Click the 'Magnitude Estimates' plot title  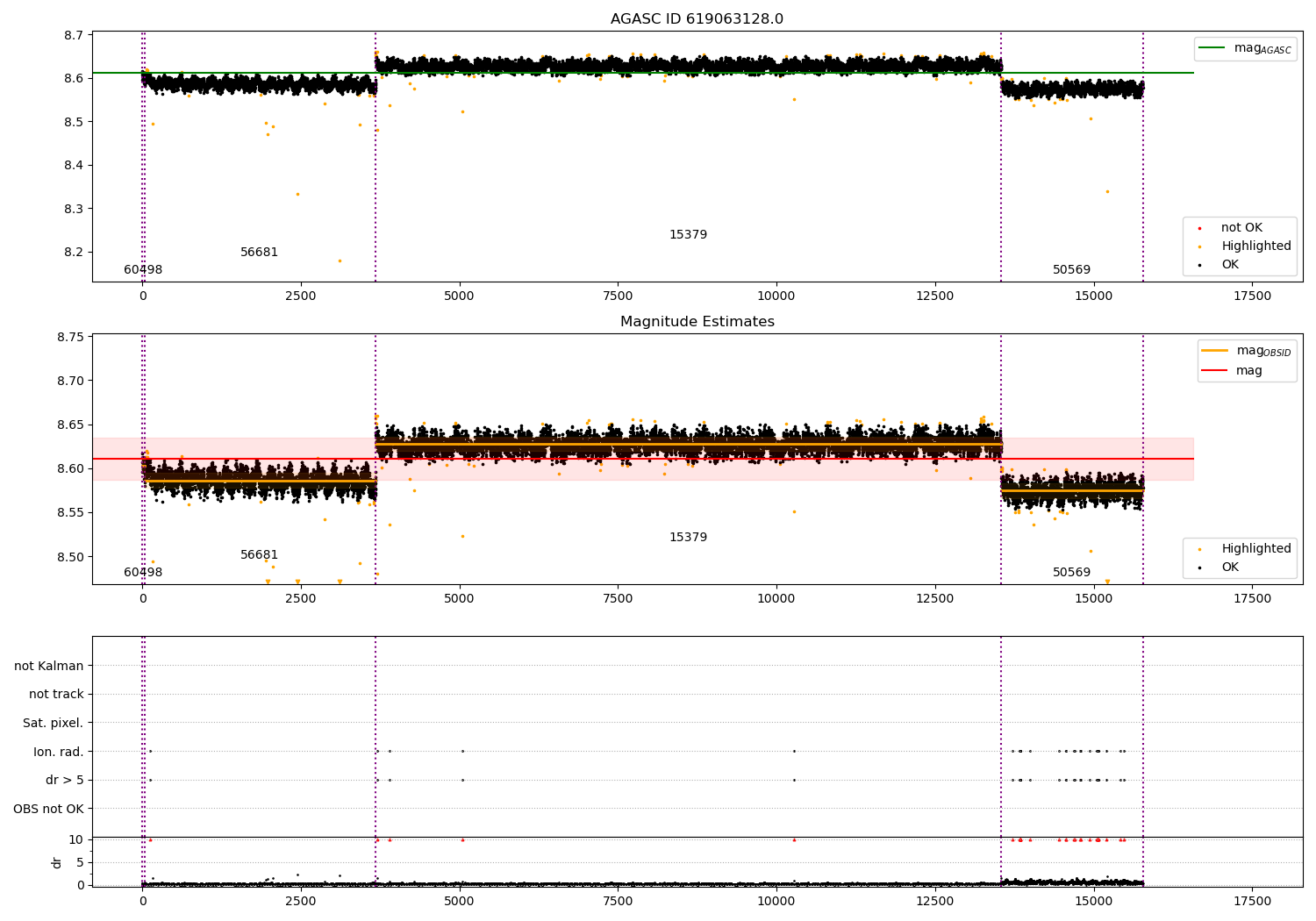pos(697,322)
